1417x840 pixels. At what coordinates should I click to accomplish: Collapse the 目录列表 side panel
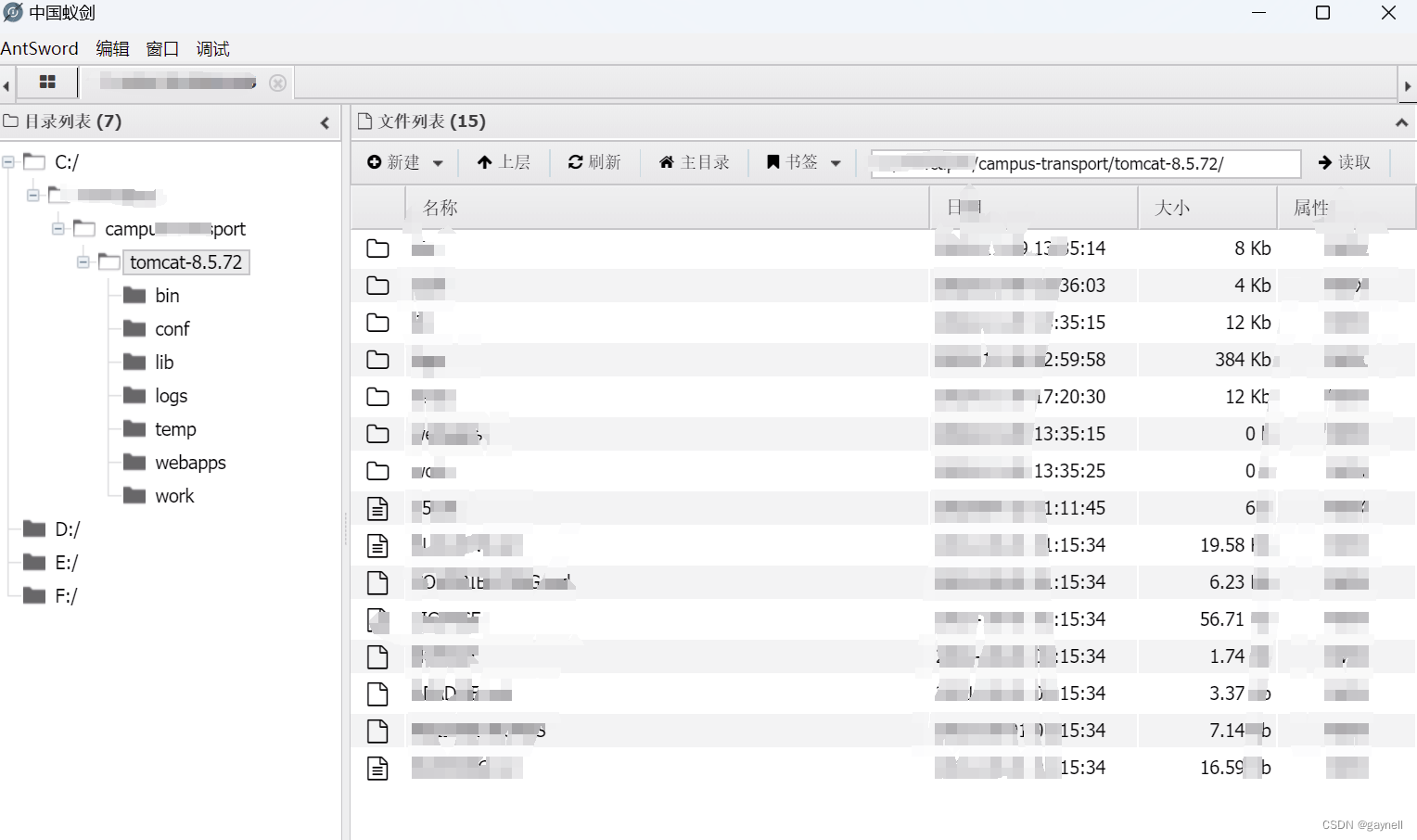tap(325, 122)
